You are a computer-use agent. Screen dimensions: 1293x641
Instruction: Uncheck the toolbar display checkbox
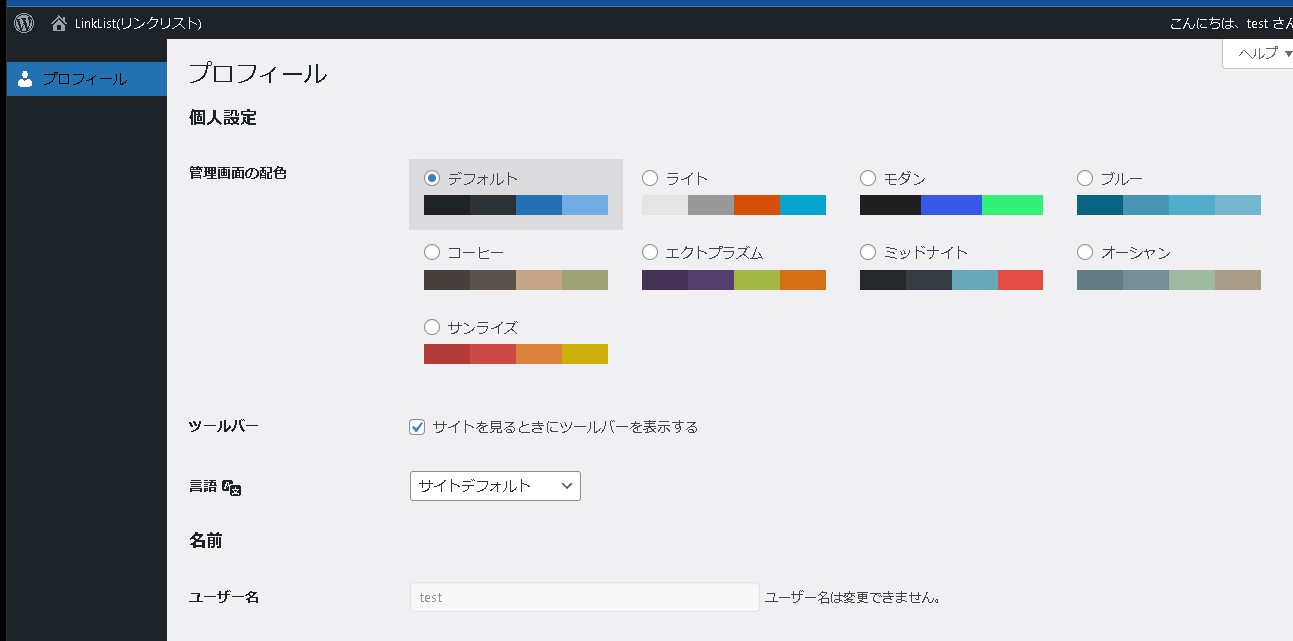pyautogui.click(x=418, y=427)
